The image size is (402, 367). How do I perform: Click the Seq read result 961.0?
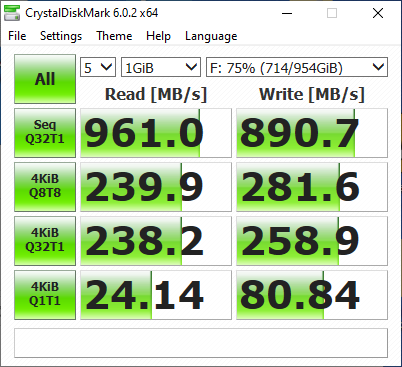[156, 133]
